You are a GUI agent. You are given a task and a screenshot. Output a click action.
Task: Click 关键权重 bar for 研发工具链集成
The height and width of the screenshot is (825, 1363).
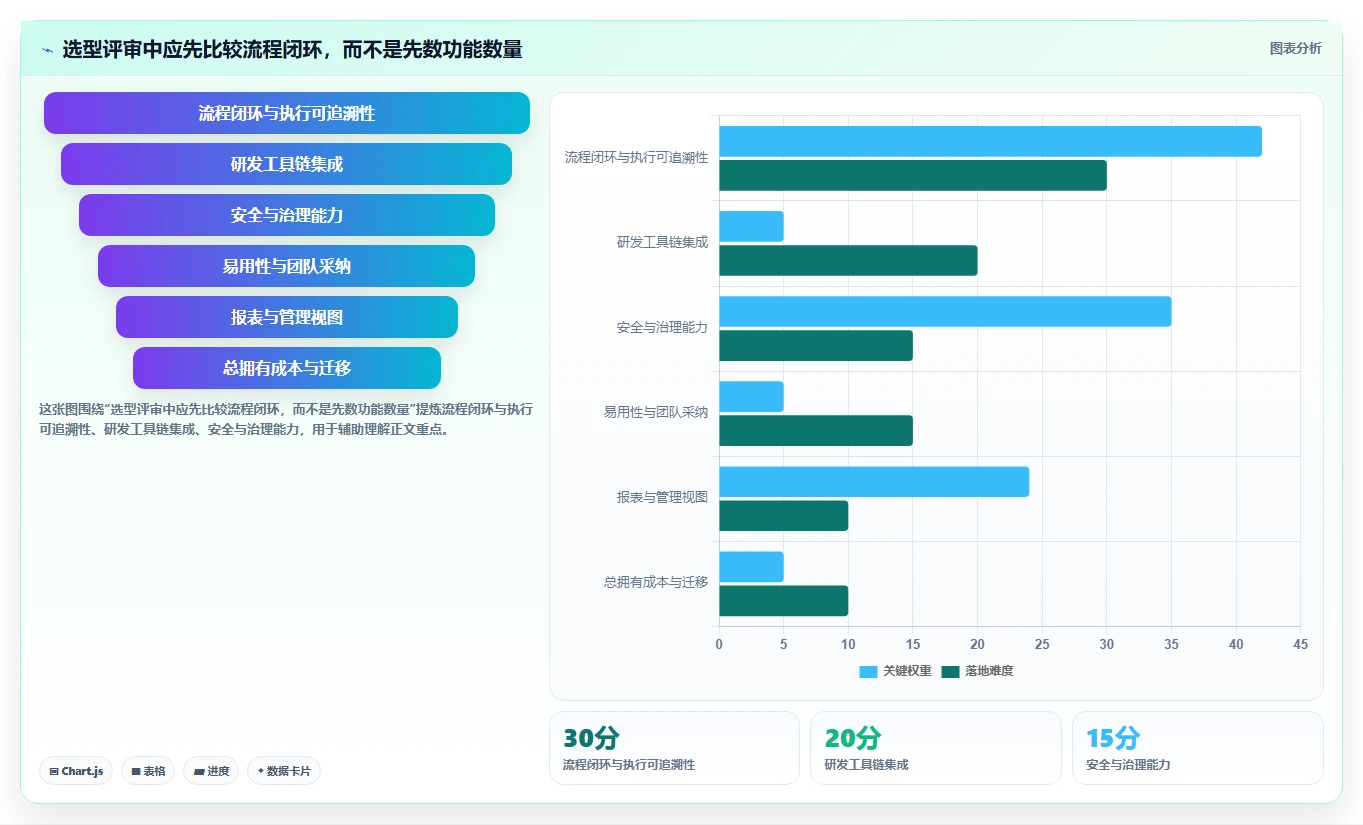tap(751, 226)
